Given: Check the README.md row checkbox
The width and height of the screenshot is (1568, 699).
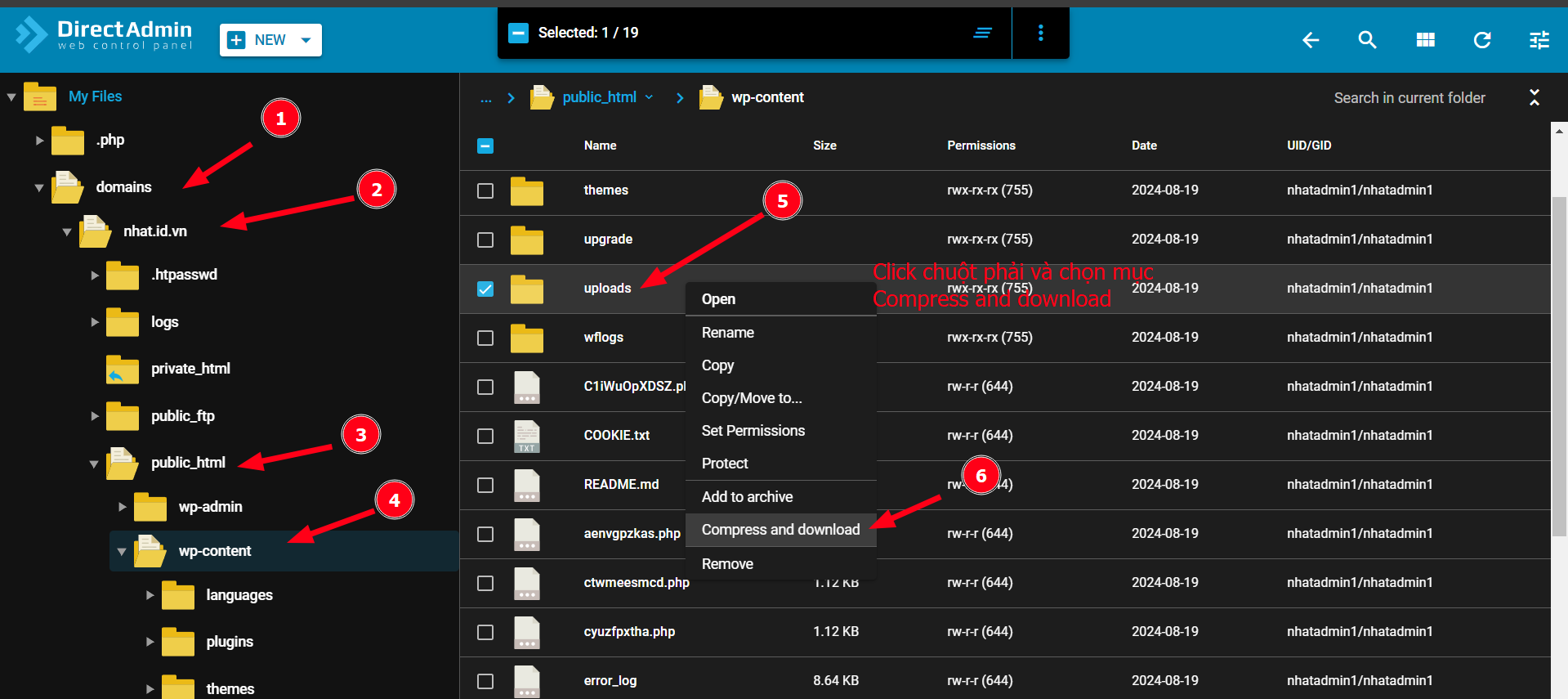Looking at the screenshot, I should pyautogui.click(x=485, y=485).
